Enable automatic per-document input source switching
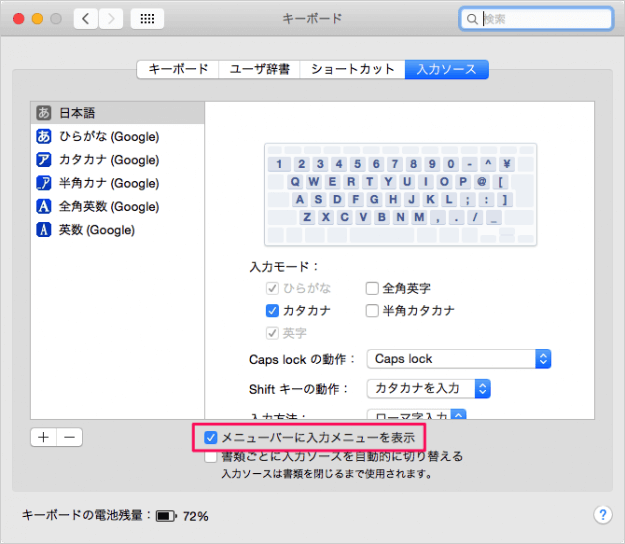The height and width of the screenshot is (544, 625). (x=210, y=456)
